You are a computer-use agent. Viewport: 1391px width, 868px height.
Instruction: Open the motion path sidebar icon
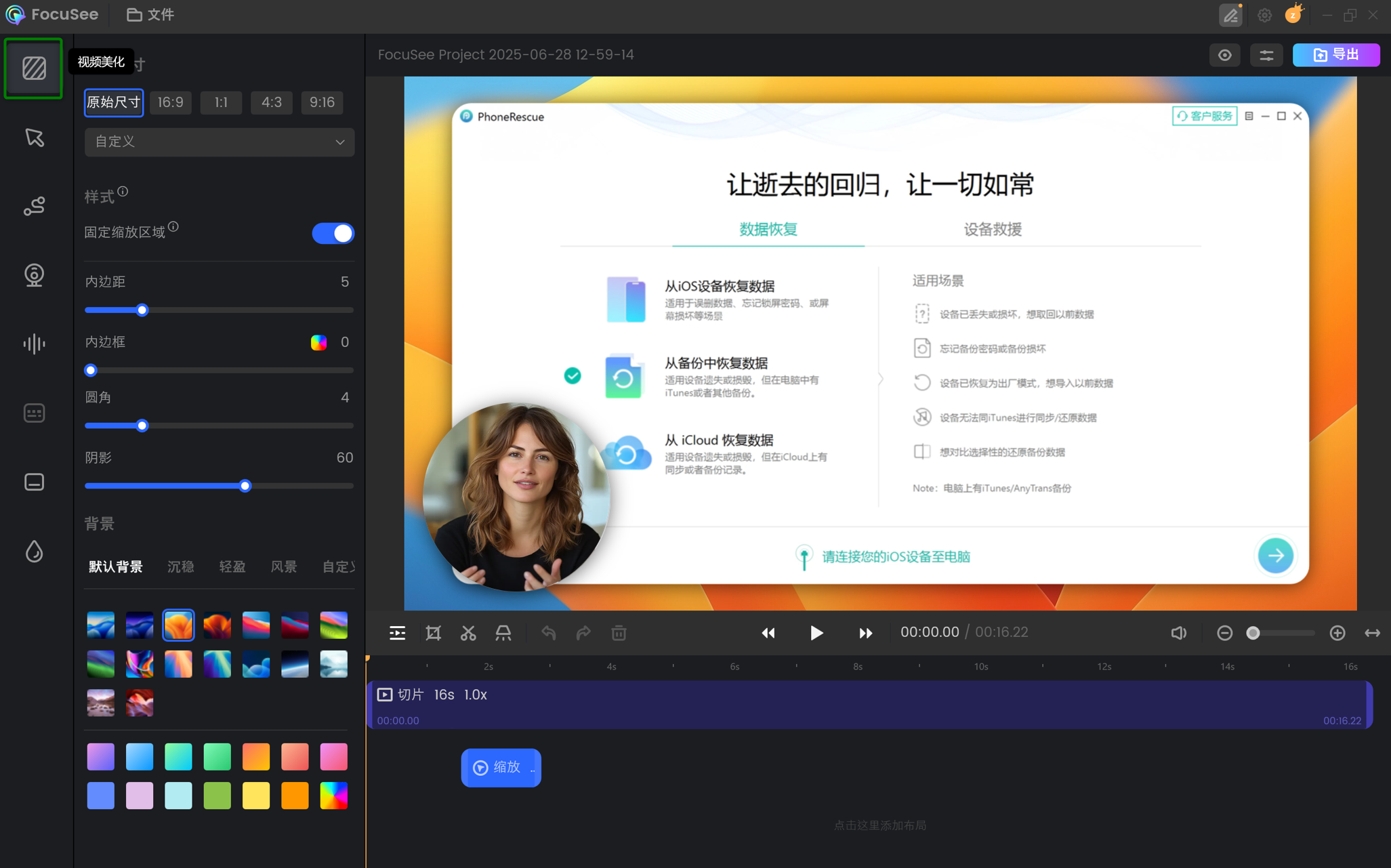(34, 206)
